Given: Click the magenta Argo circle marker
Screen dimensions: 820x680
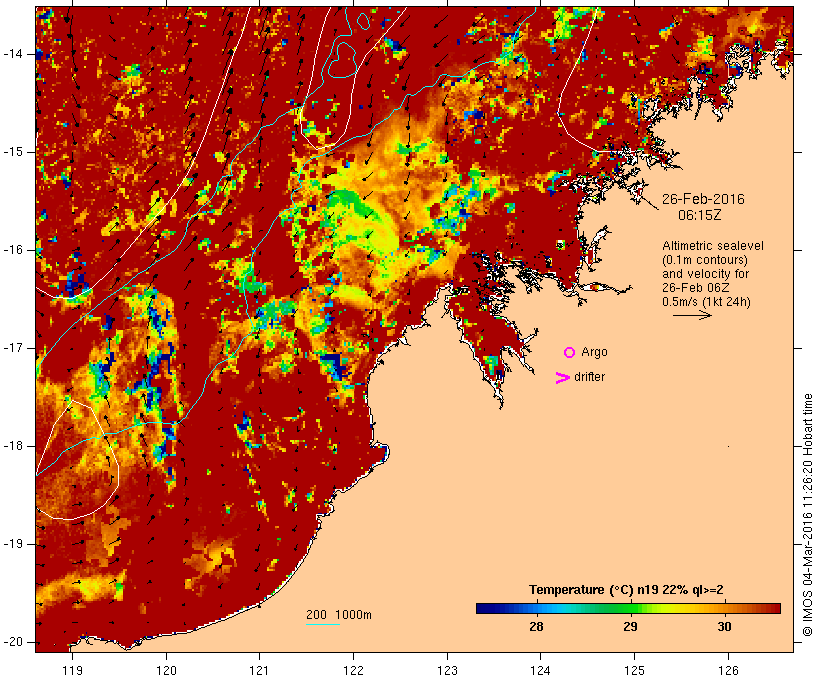Looking at the screenshot, I should click(570, 353).
